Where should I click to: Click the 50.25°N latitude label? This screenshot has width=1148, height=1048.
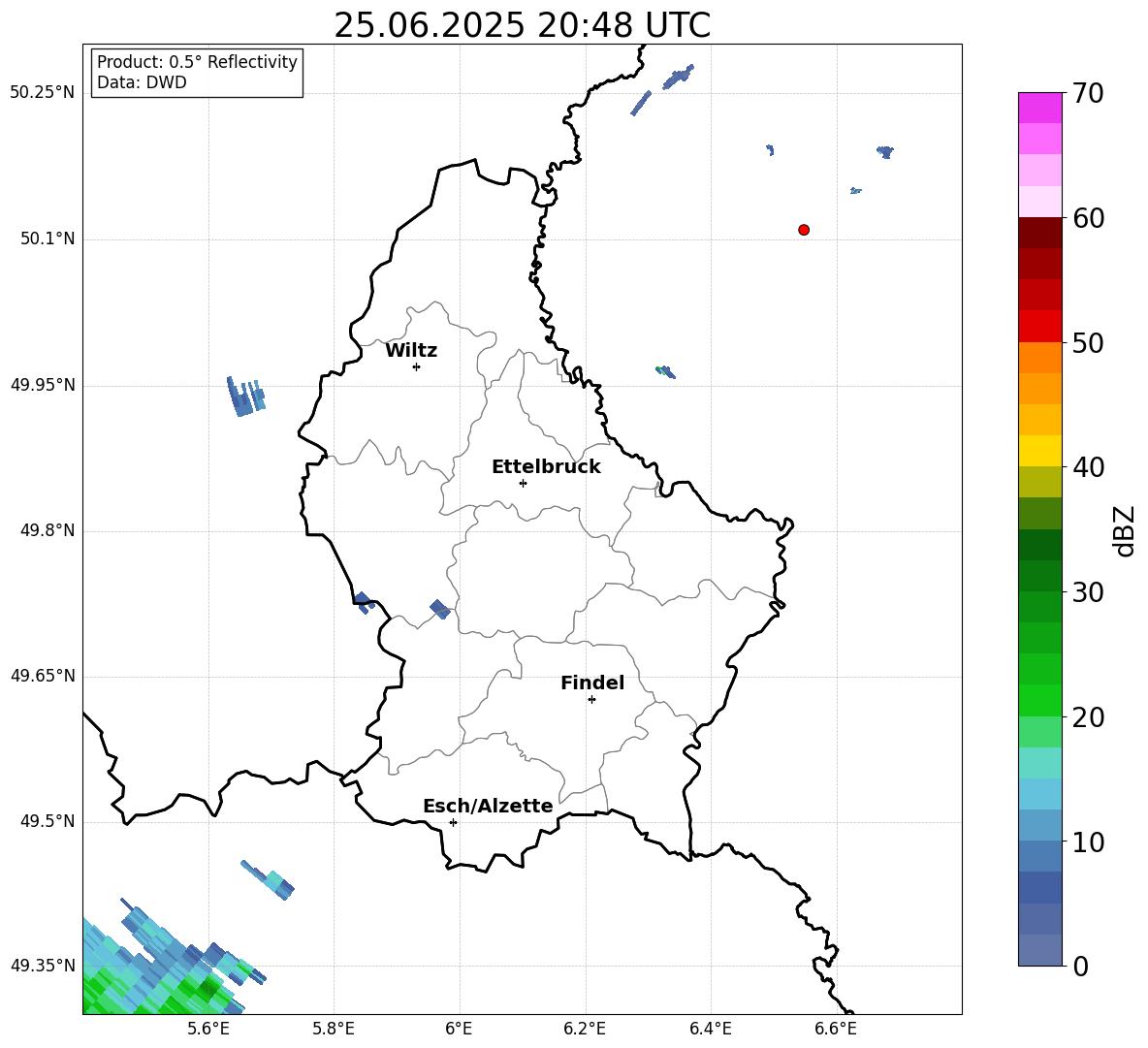coord(43,93)
